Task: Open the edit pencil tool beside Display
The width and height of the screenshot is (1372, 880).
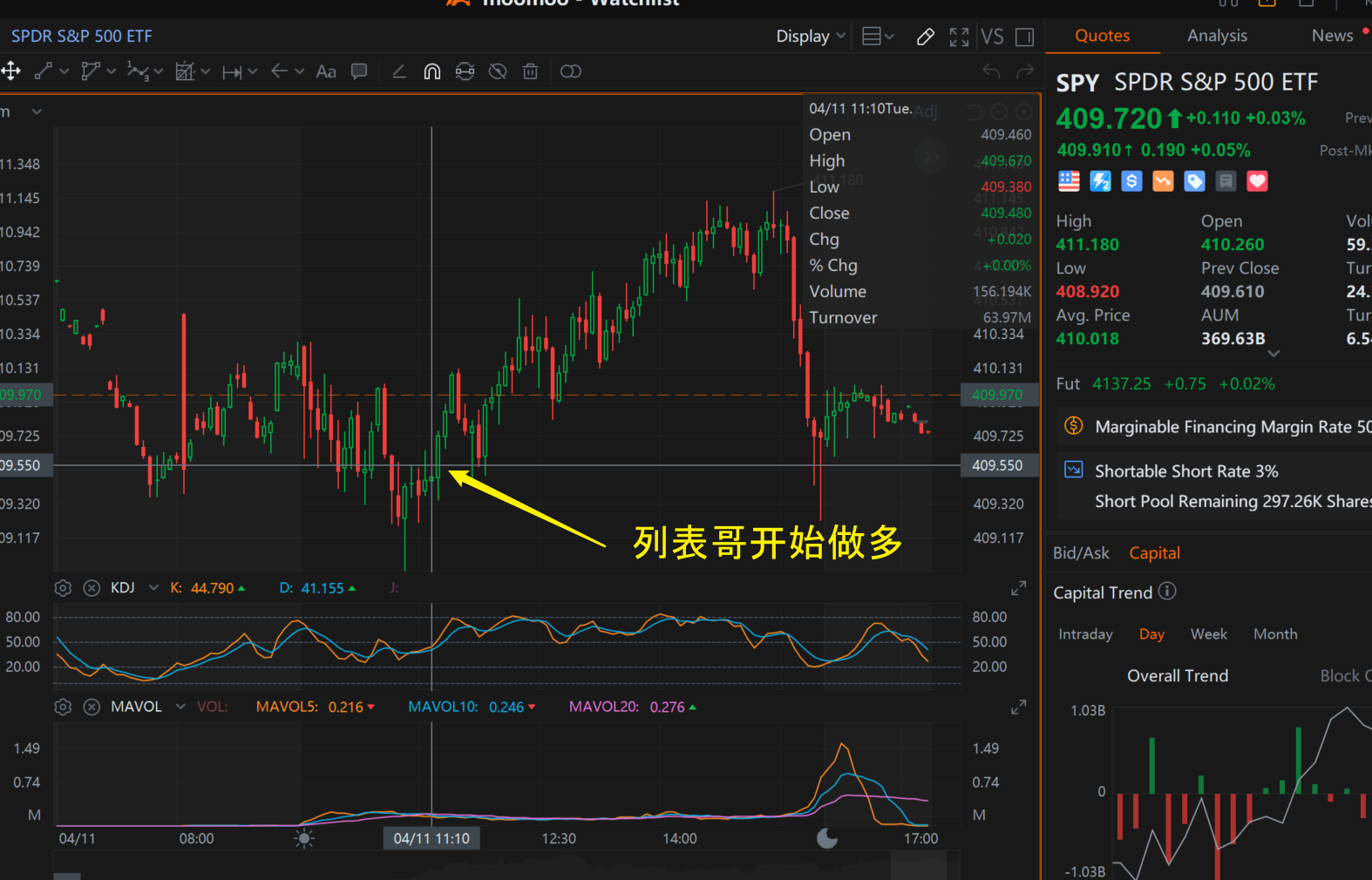Action: 926,37
